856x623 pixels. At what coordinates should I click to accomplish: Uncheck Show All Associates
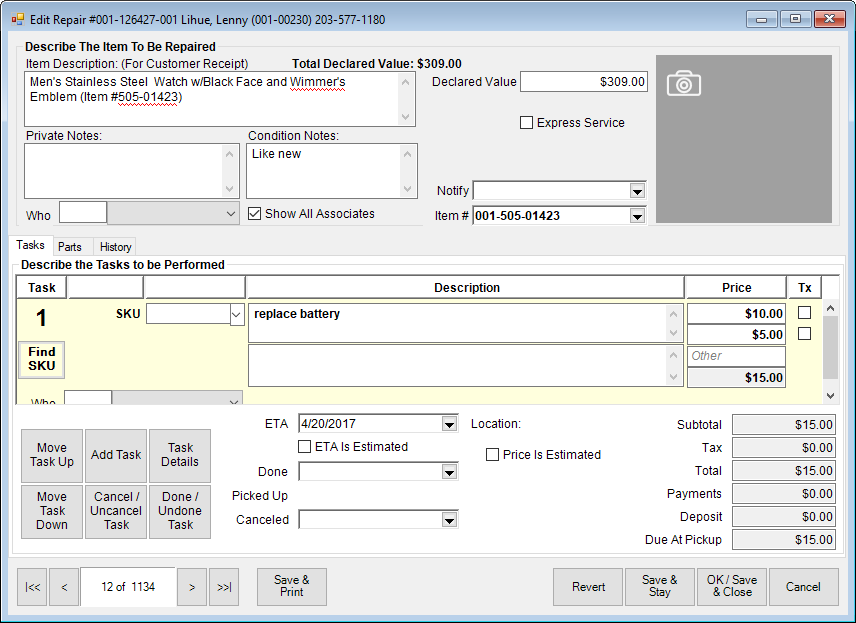(254, 213)
